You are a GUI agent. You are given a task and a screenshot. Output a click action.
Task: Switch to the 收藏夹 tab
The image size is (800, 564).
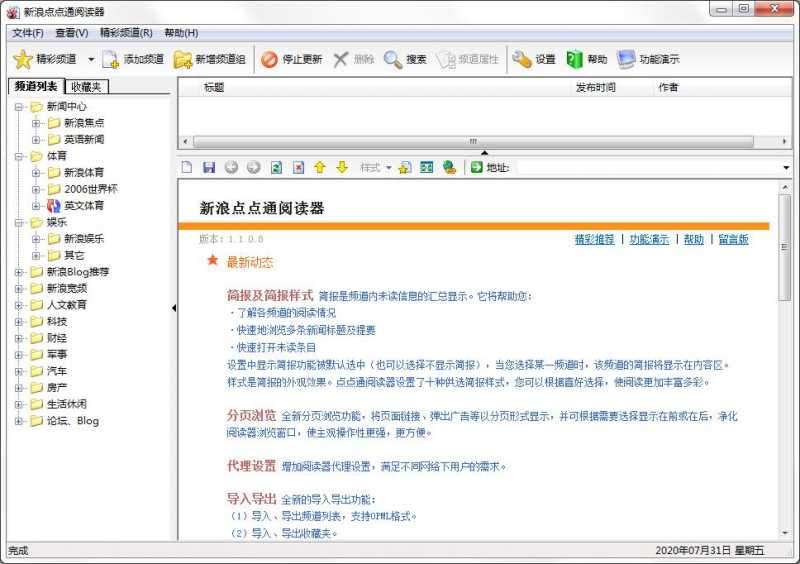click(x=86, y=87)
